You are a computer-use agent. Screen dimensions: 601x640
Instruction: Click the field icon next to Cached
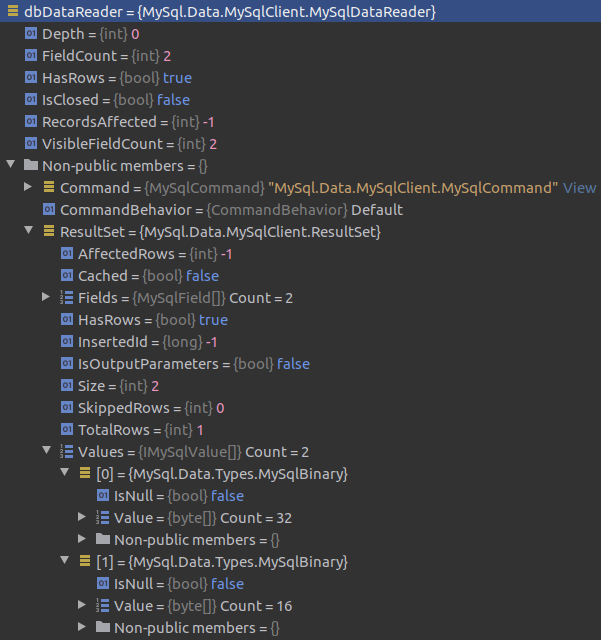(x=67, y=275)
